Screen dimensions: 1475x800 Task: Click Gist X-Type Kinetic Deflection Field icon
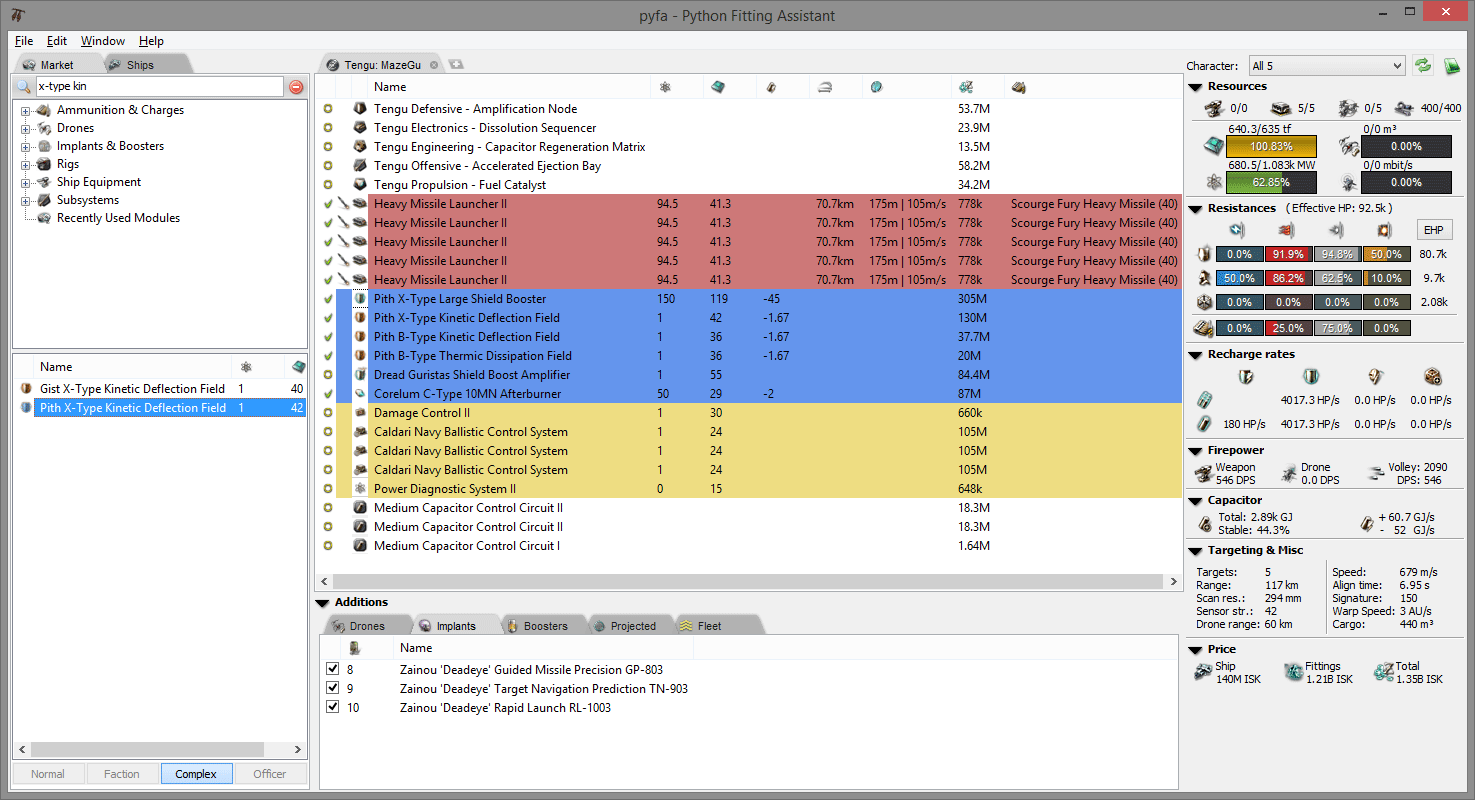click(26, 388)
